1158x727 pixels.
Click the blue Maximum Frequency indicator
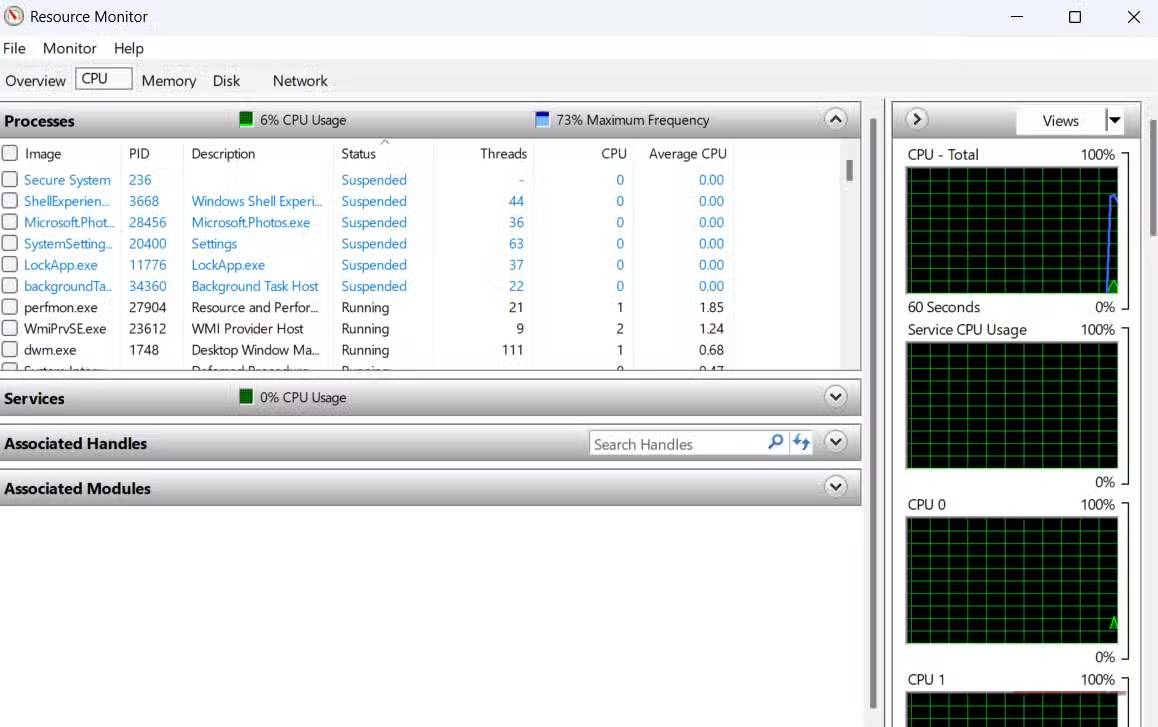[542, 120]
